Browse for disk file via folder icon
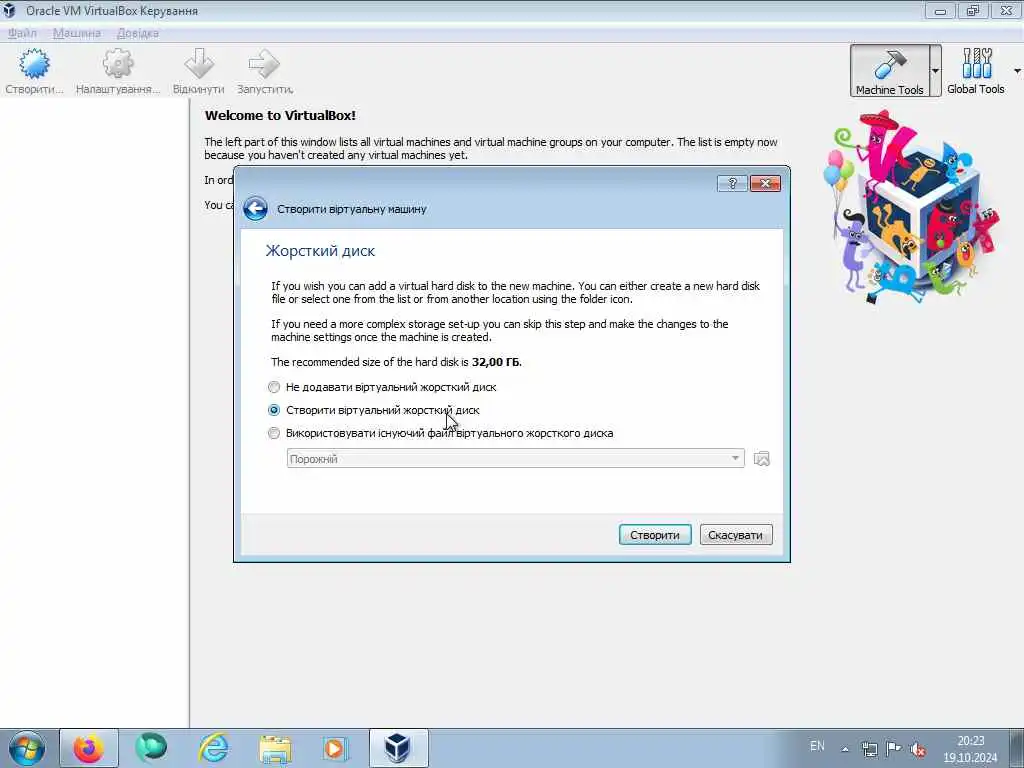Screen dimensions: 1024x768 (761, 458)
